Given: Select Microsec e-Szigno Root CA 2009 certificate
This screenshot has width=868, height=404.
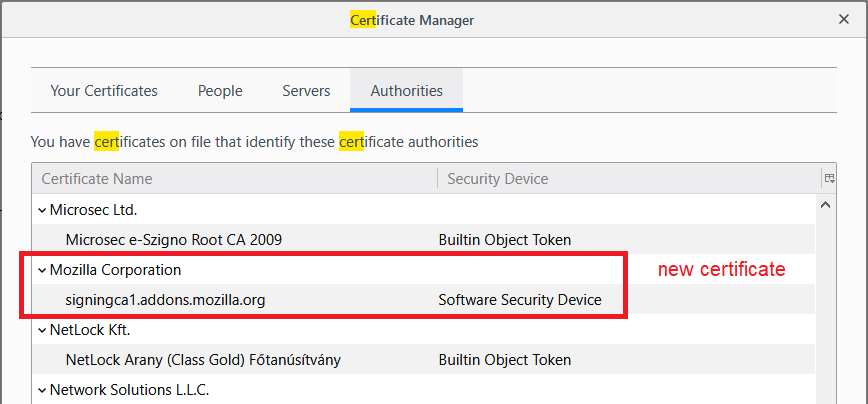Looking at the screenshot, I should [174, 240].
